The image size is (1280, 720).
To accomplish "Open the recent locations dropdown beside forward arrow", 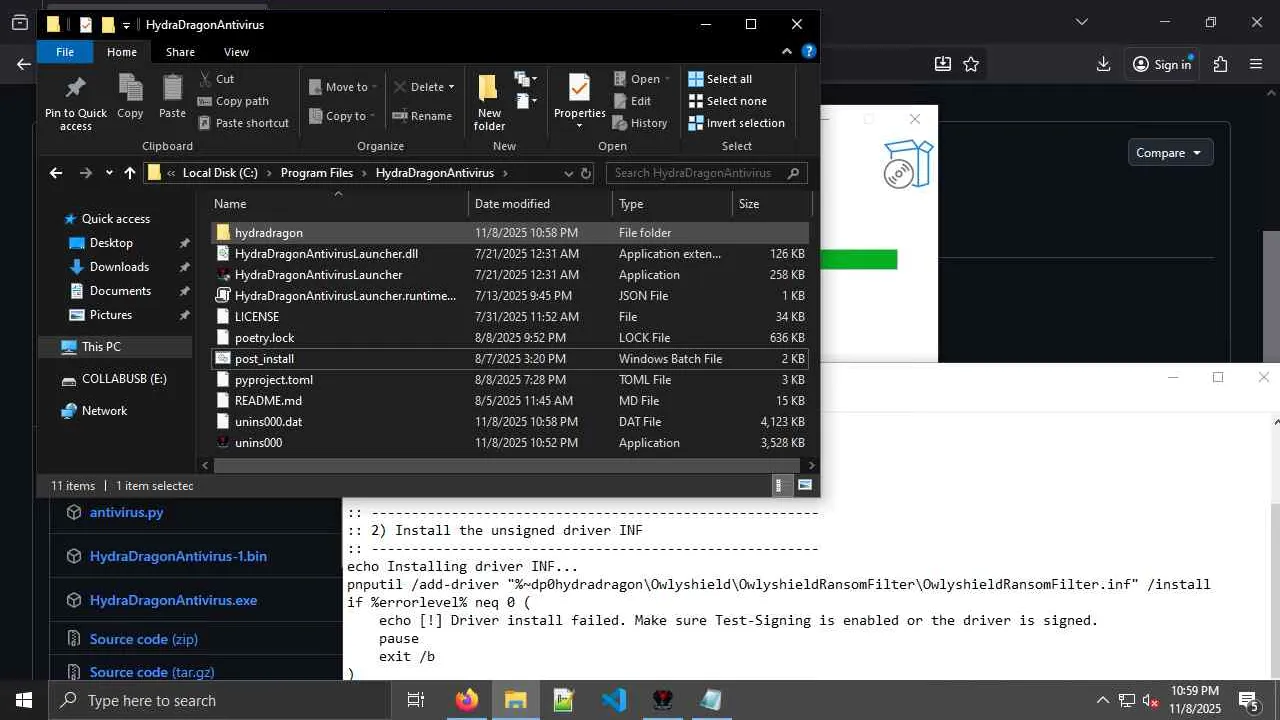I will click(x=109, y=173).
